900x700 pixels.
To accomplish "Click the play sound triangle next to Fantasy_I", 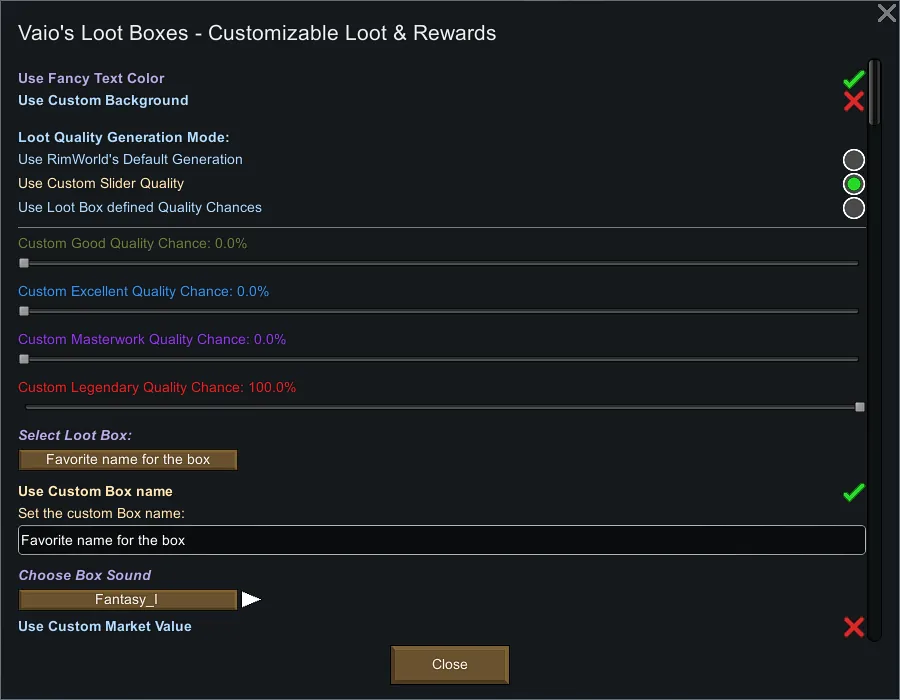I will [x=250, y=599].
